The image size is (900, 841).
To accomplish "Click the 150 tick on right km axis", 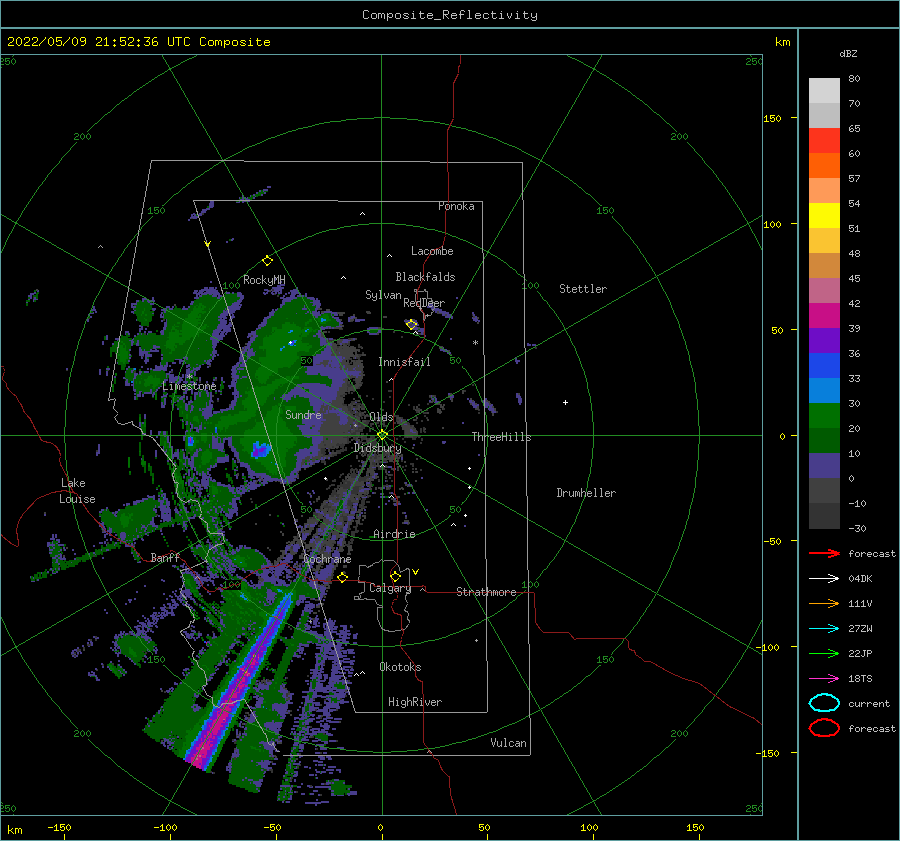I will point(772,118).
